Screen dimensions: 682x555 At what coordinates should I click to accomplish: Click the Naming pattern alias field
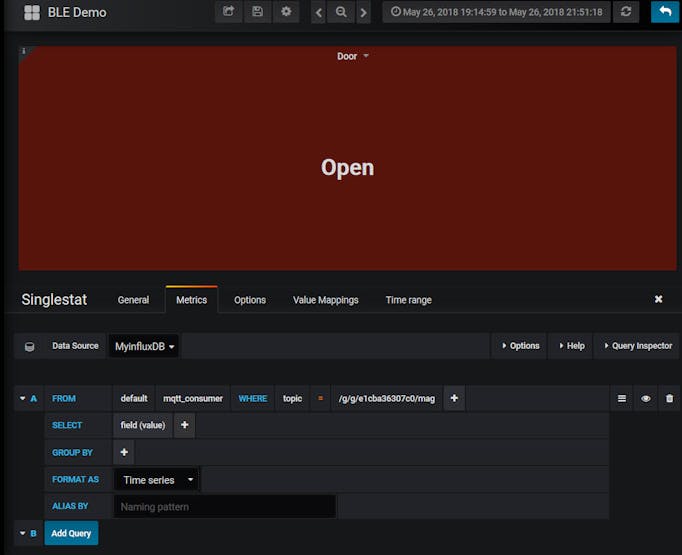click(224, 507)
